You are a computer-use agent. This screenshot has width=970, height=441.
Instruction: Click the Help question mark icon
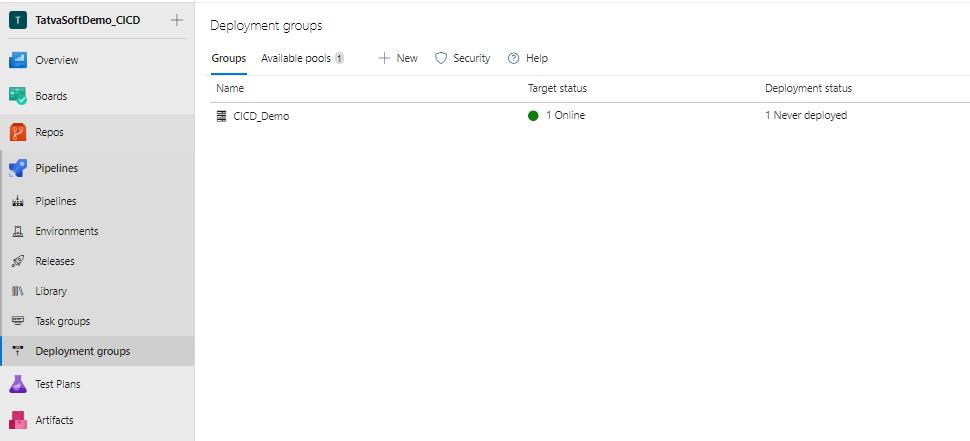(513, 58)
